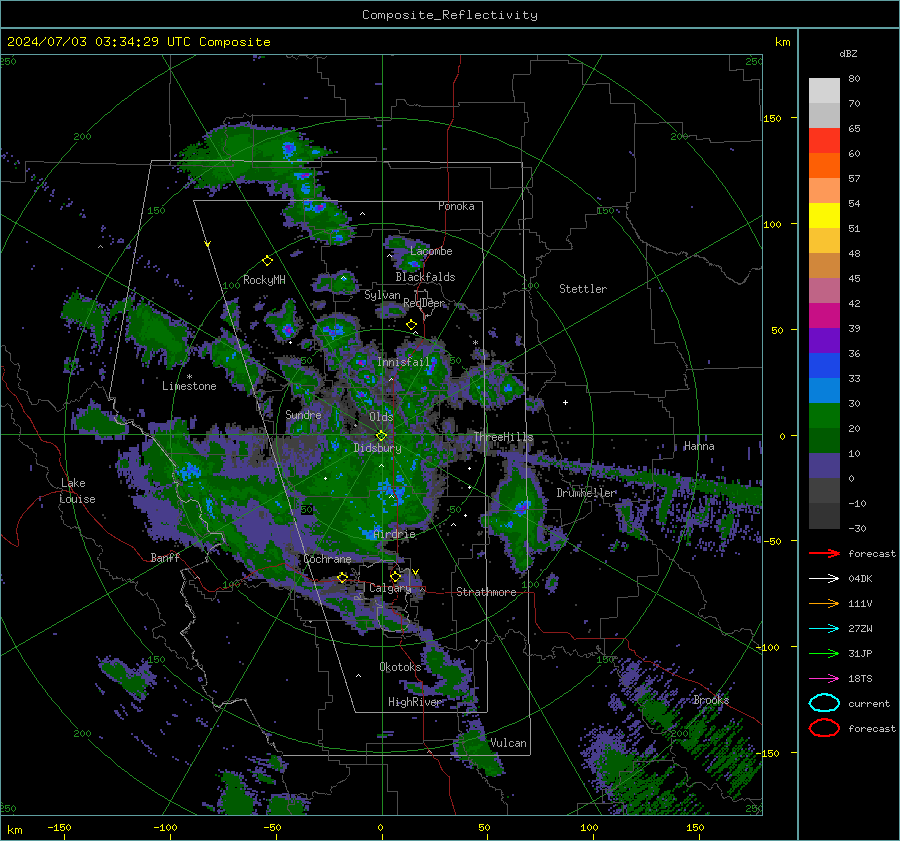Click the Limestone label

tap(189, 386)
